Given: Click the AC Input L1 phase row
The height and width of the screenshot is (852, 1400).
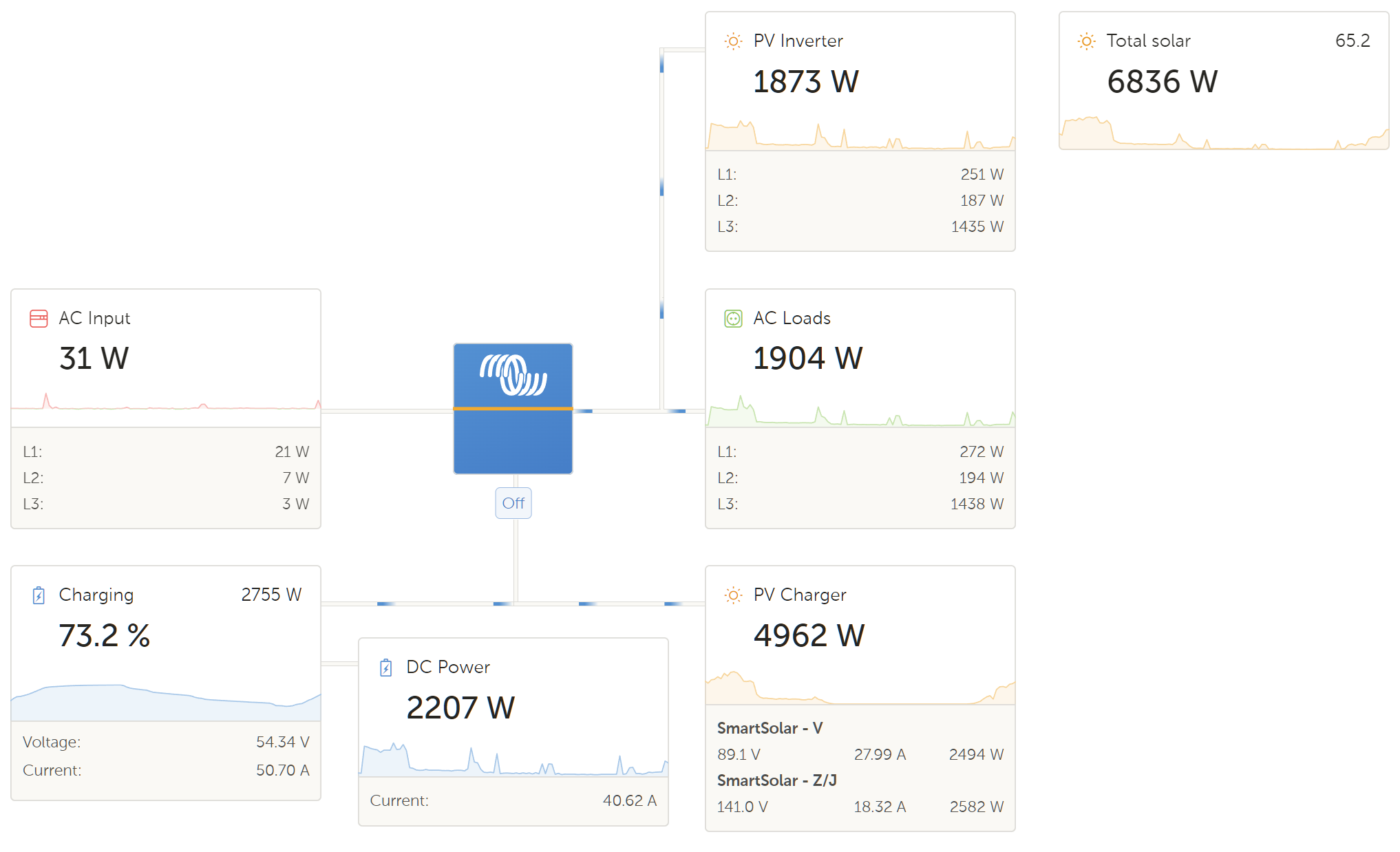Looking at the screenshot, I should 165,451.
